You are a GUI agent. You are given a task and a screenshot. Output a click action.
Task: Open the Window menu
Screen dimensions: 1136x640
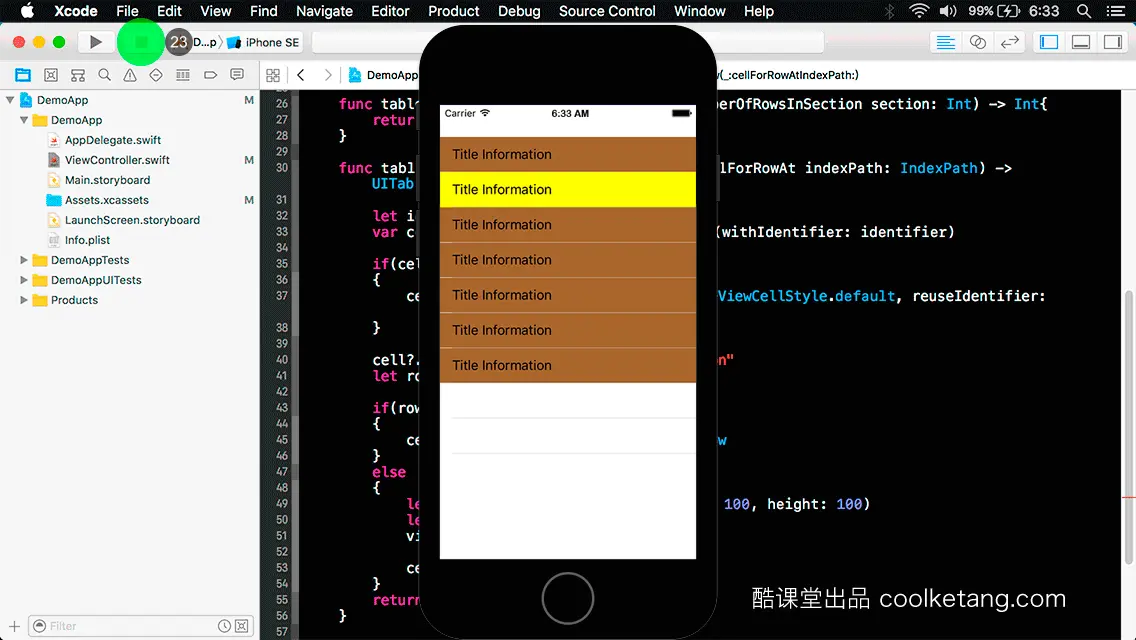699,11
